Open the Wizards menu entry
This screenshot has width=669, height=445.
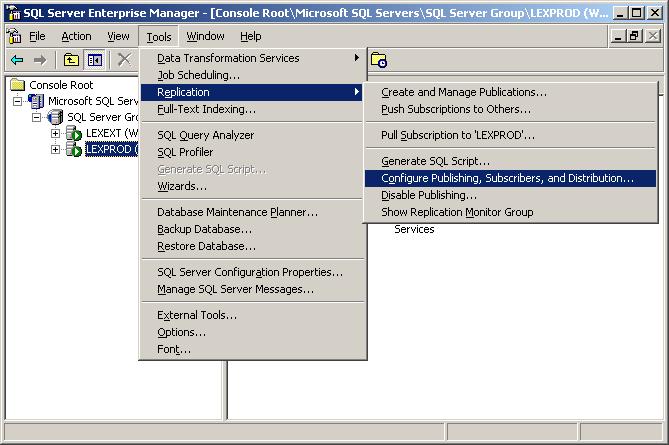(x=252, y=186)
